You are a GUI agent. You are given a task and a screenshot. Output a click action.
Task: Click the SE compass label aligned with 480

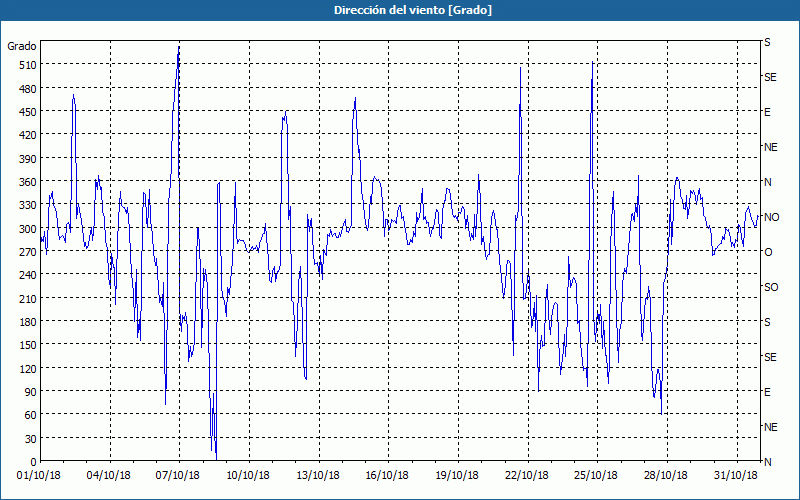pyautogui.click(x=770, y=77)
